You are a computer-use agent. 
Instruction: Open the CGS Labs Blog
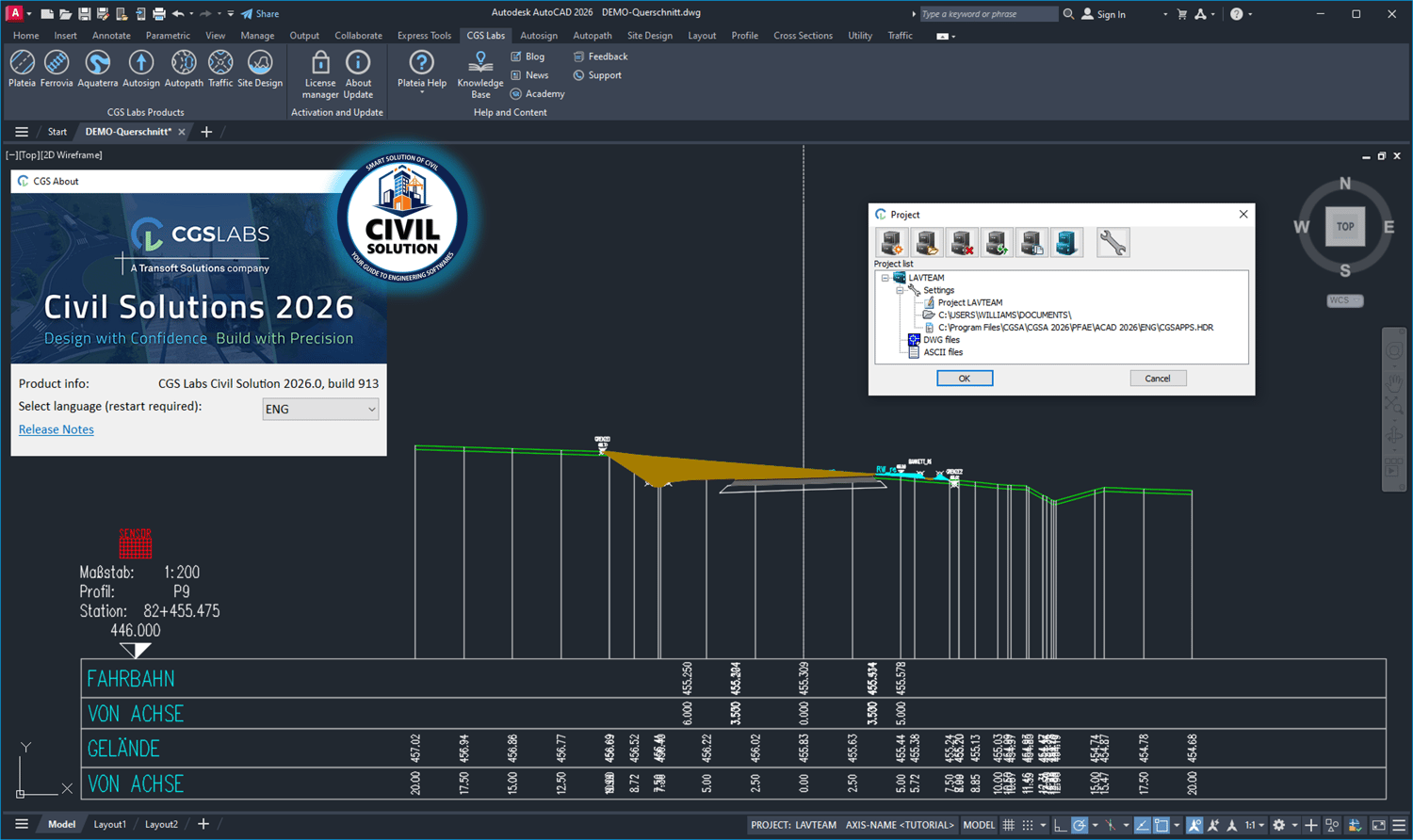(x=528, y=57)
